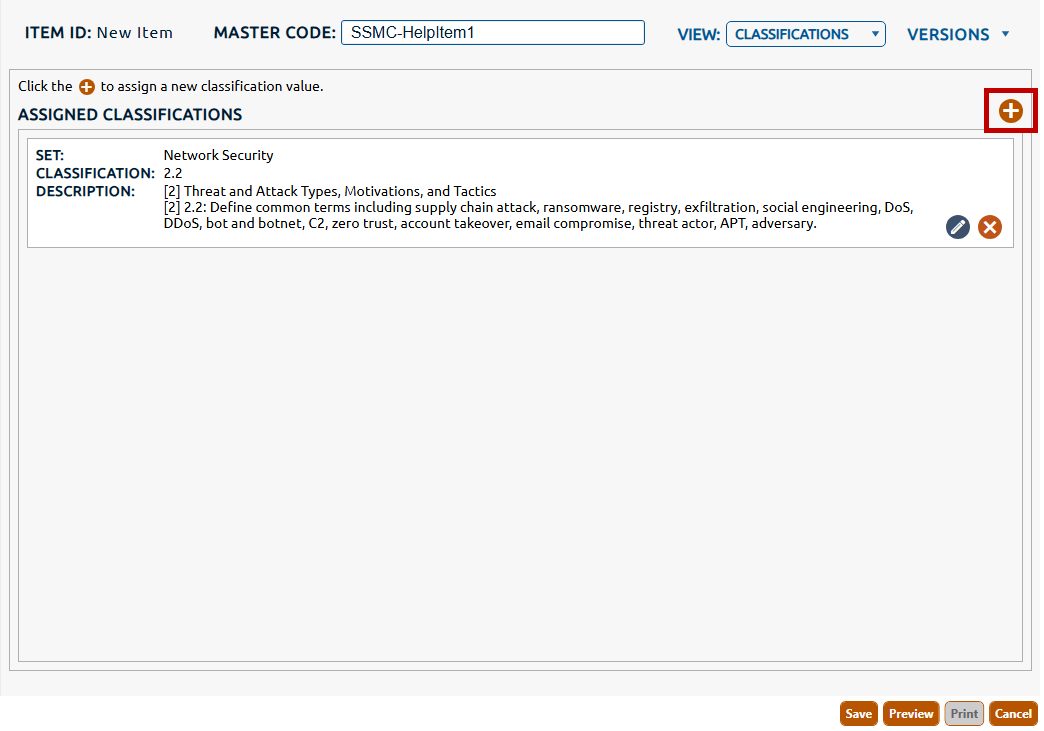Viewport: 1044px width, 731px height.
Task: Cancel editing the item
Action: pos(1013,713)
